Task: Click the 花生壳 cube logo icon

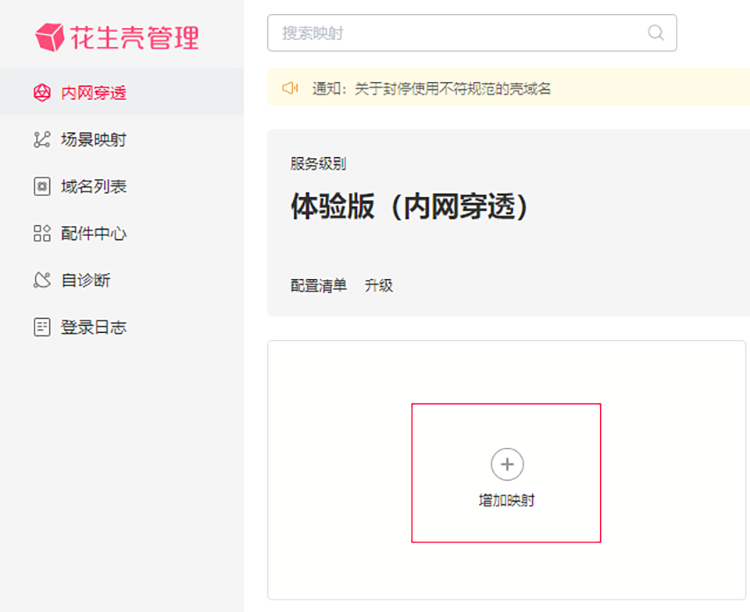Action: coord(49,37)
